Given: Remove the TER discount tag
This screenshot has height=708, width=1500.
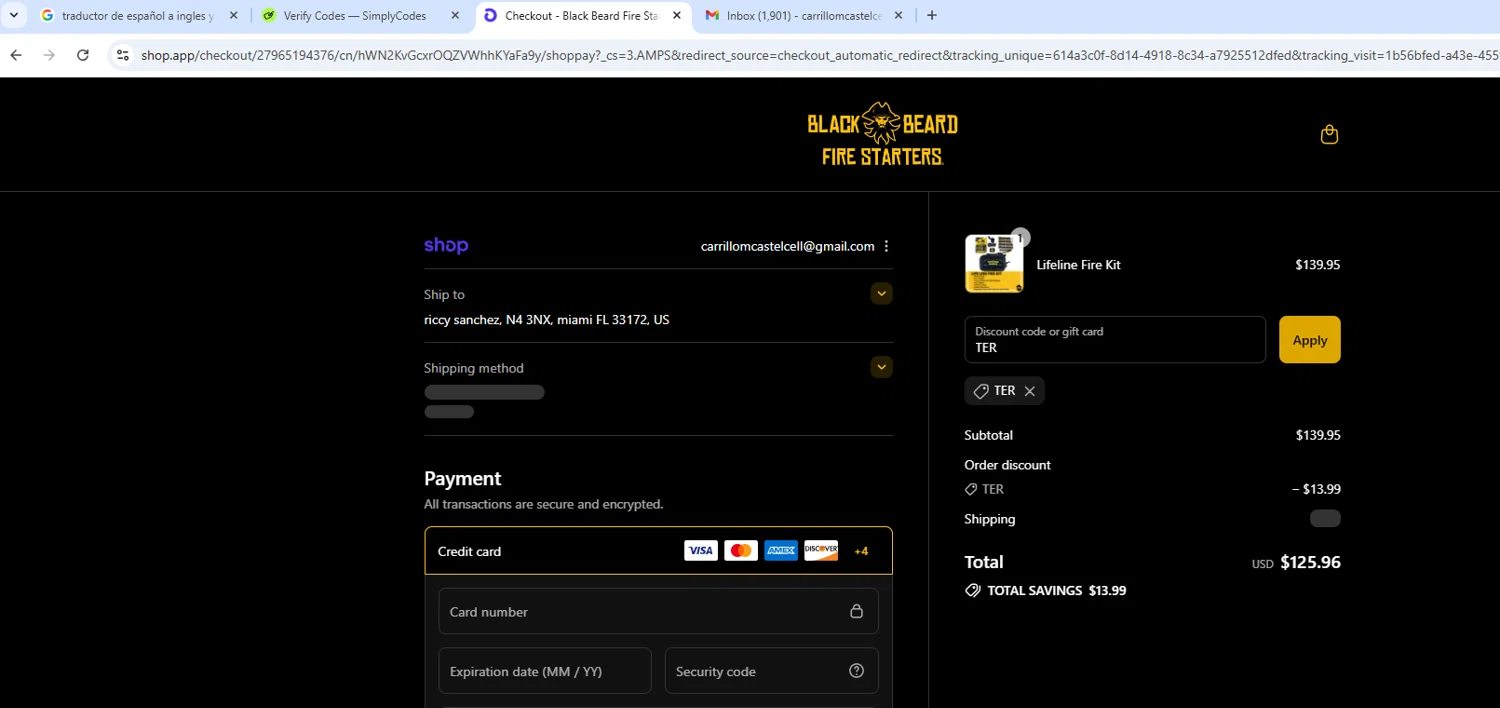Looking at the screenshot, I should coord(1029,391).
